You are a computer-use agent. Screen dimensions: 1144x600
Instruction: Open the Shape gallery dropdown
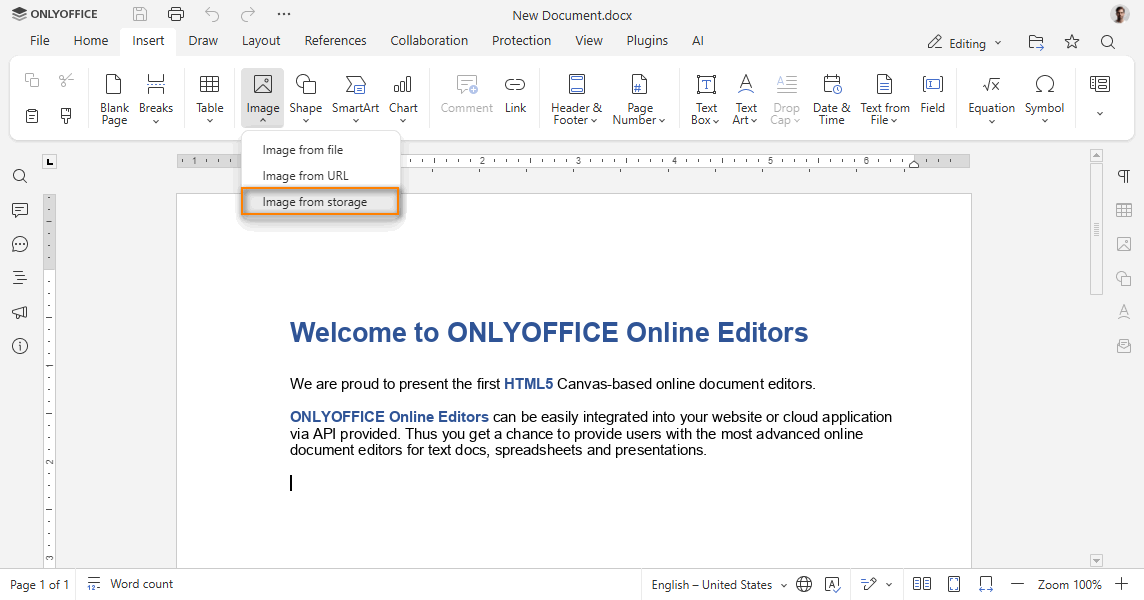click(x=306, y=99)
